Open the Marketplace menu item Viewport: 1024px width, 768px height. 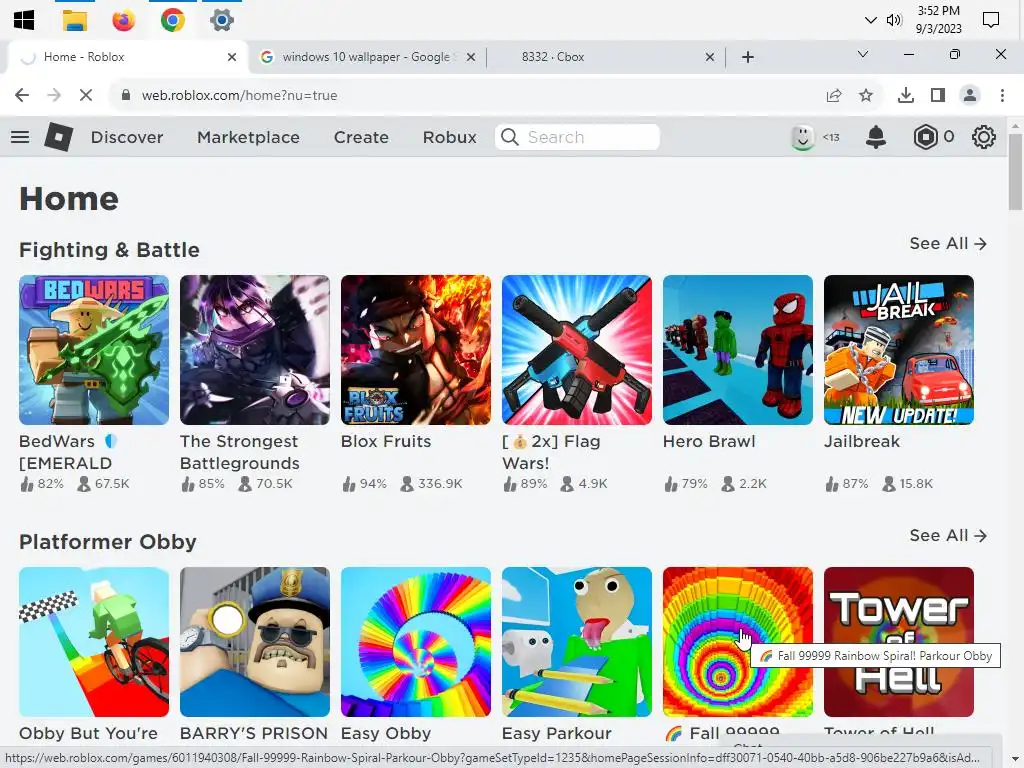(x=248, y=137)
